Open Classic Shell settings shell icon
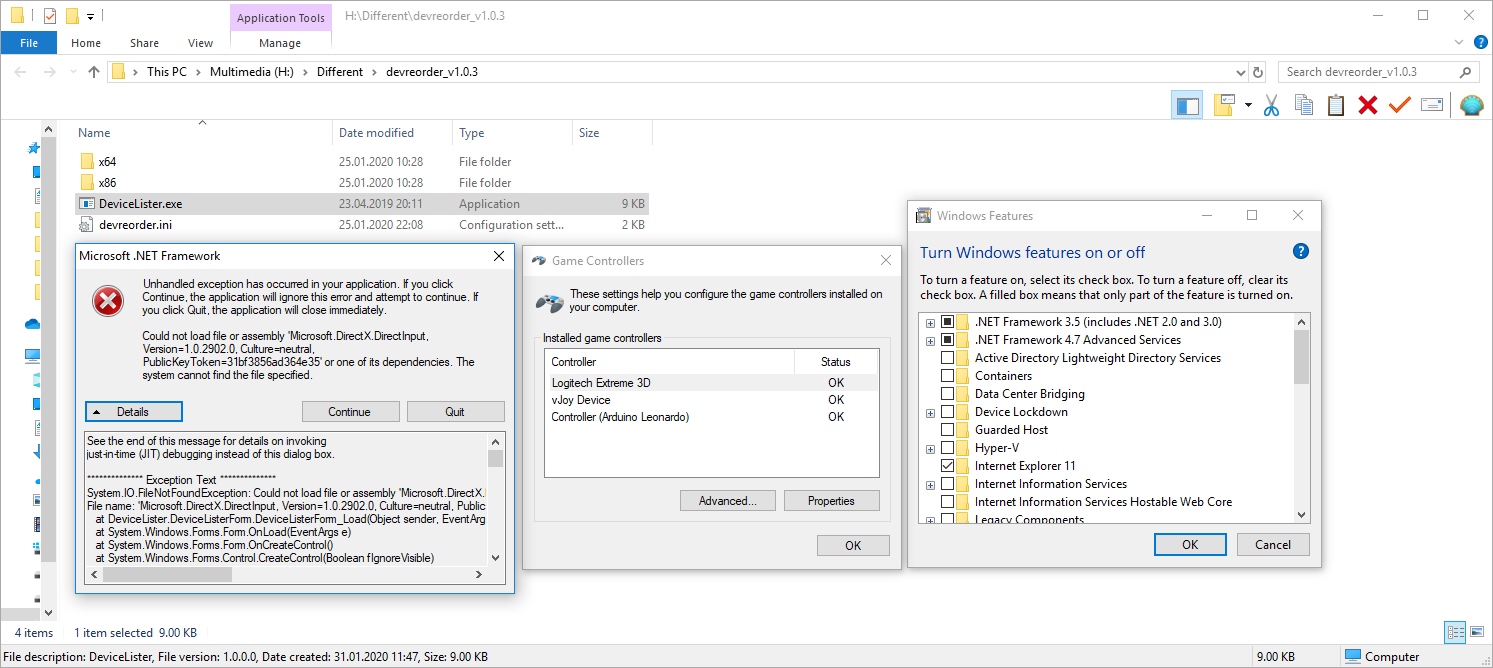This screenshot has height=668, width=1493. 1471,105
